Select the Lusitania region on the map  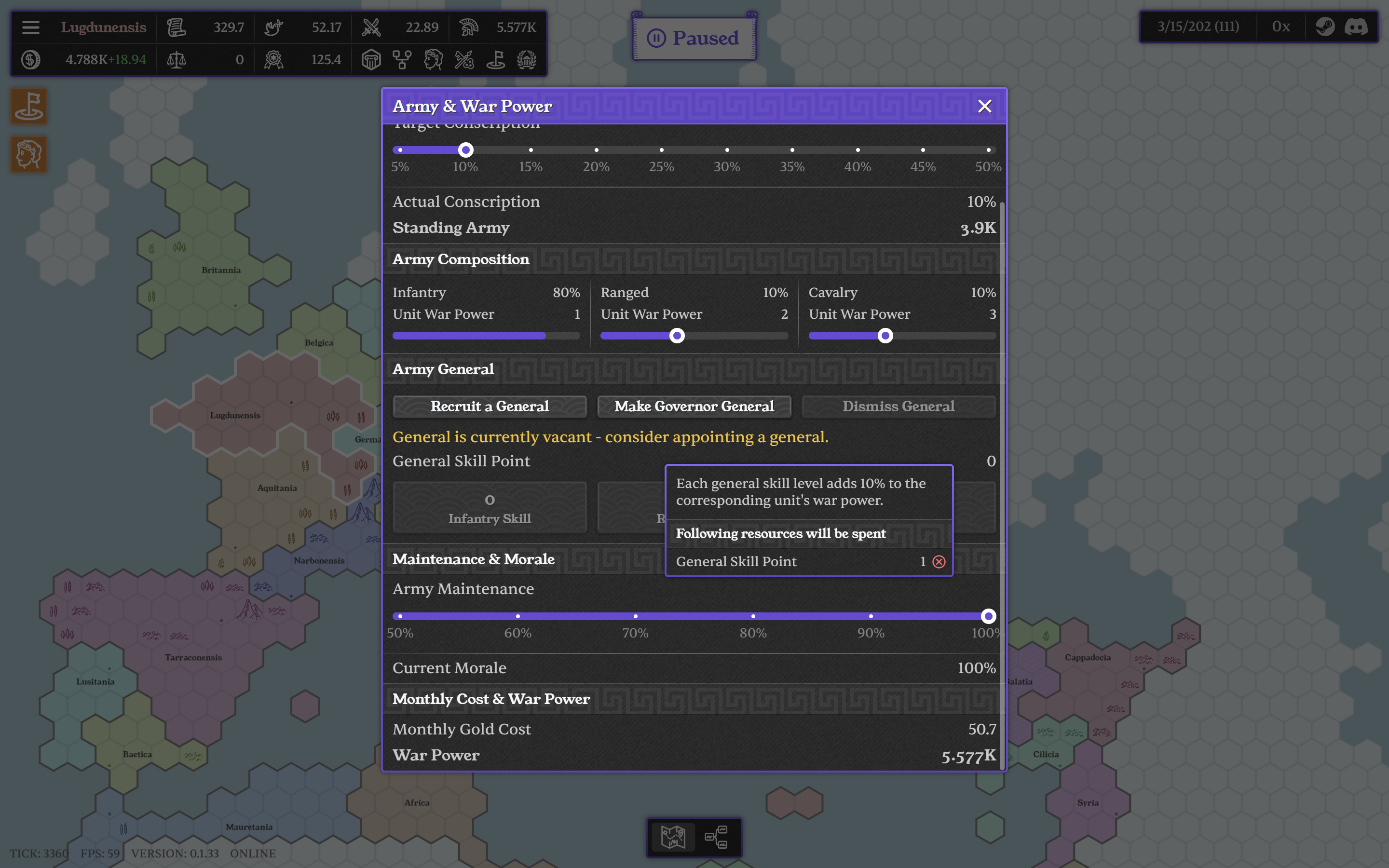(x=95, y=681)
